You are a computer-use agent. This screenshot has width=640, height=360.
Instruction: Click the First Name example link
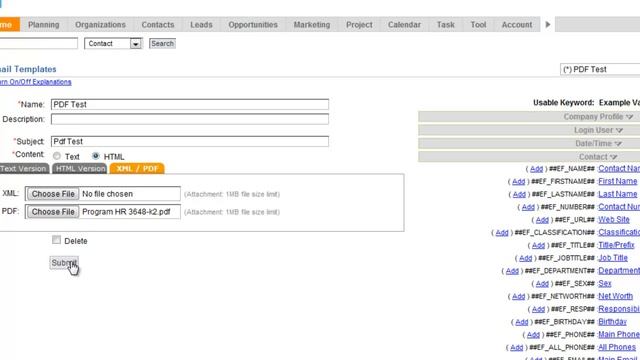pyautogui.click(x=618, y=181)
